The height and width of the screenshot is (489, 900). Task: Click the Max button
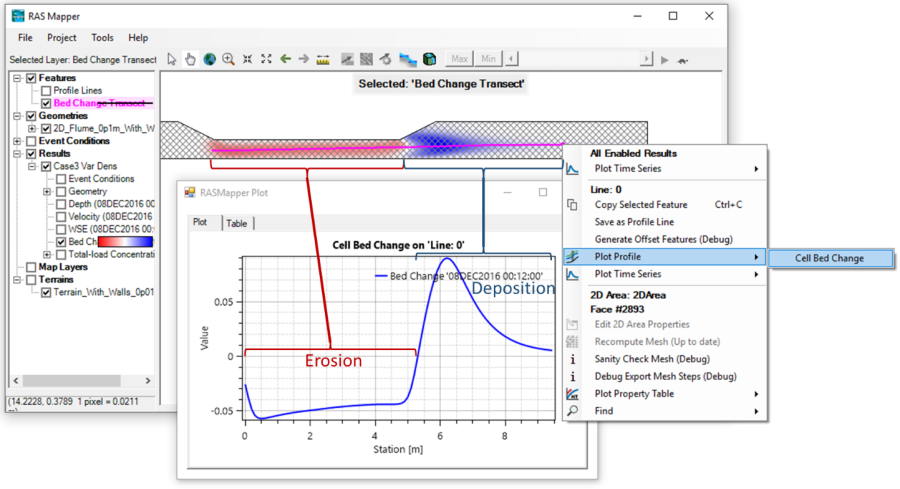[459, 59]
